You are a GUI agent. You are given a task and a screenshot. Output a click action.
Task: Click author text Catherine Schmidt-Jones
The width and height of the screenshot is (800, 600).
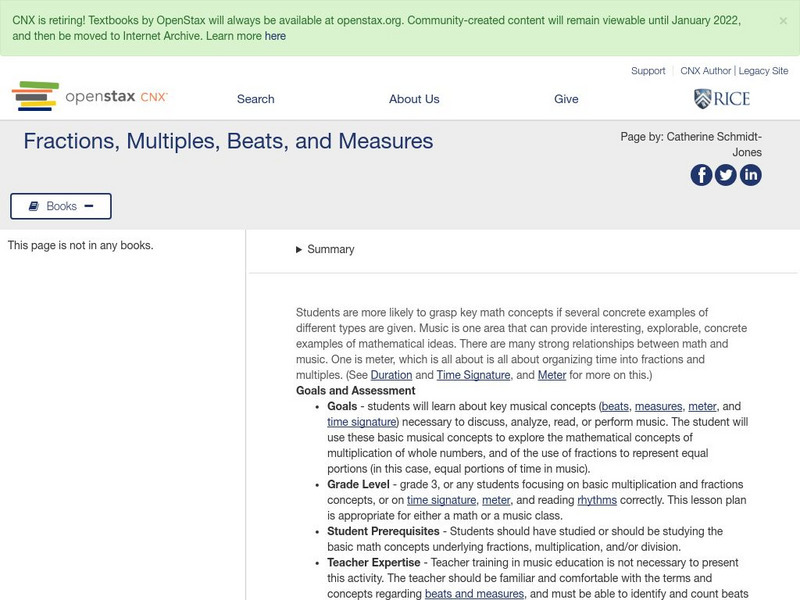tap(714, 144)
